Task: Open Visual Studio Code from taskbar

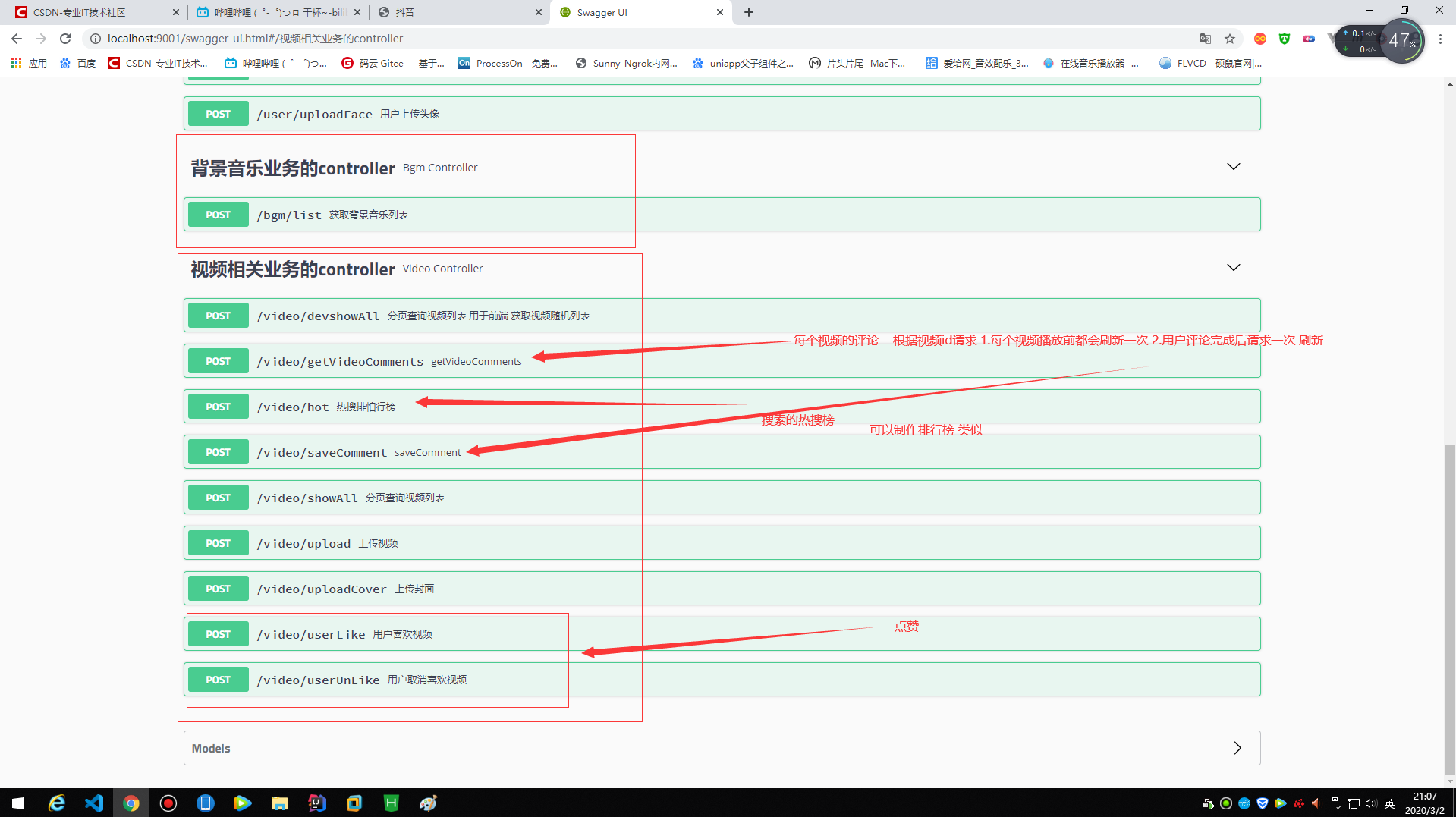Action: (x=94, y=803)
